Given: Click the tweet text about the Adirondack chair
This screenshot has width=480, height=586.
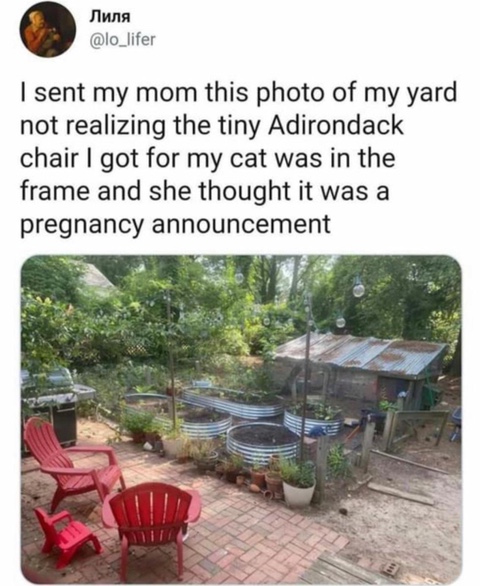Looking at the screenshot, I should 238,158.
